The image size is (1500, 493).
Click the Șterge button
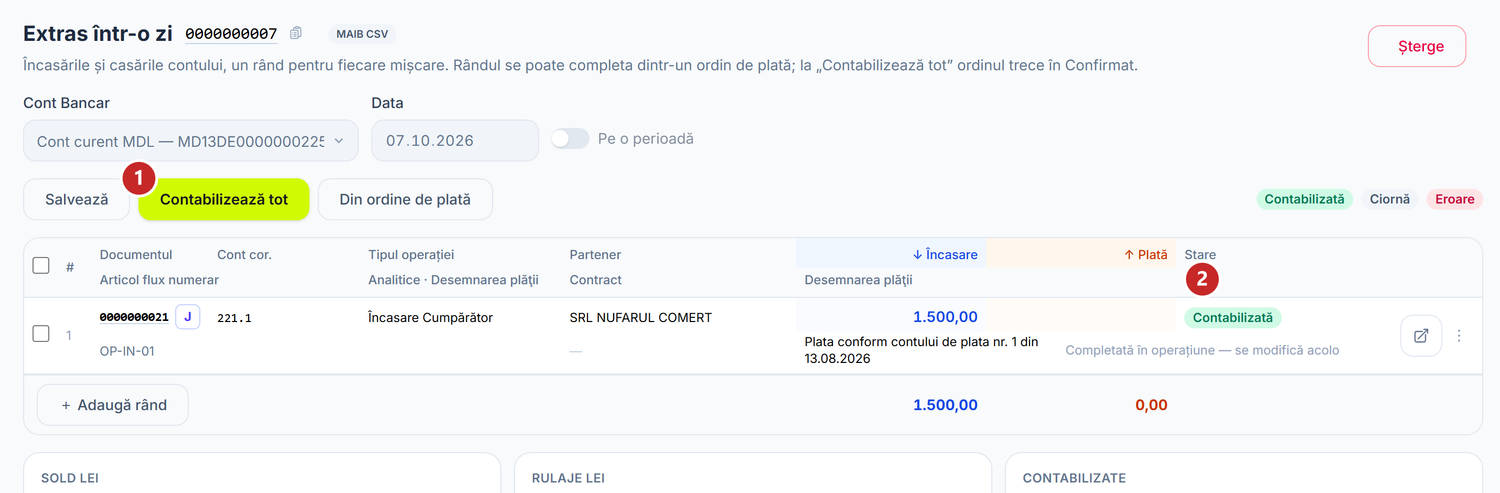(1417, 47)
